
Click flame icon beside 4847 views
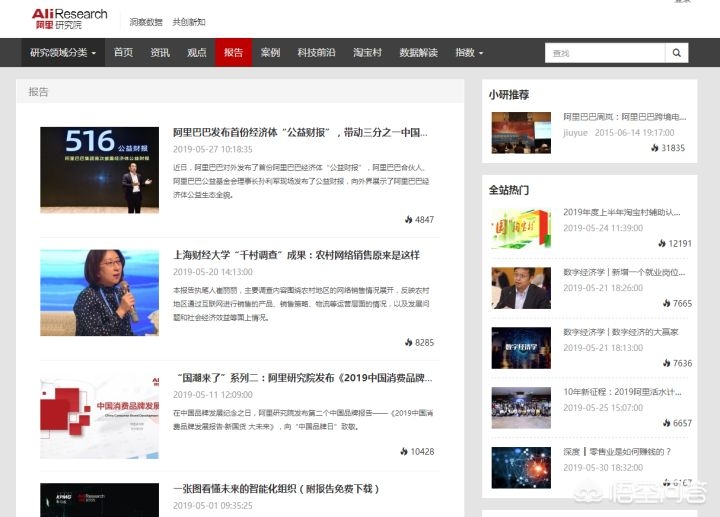409,219
